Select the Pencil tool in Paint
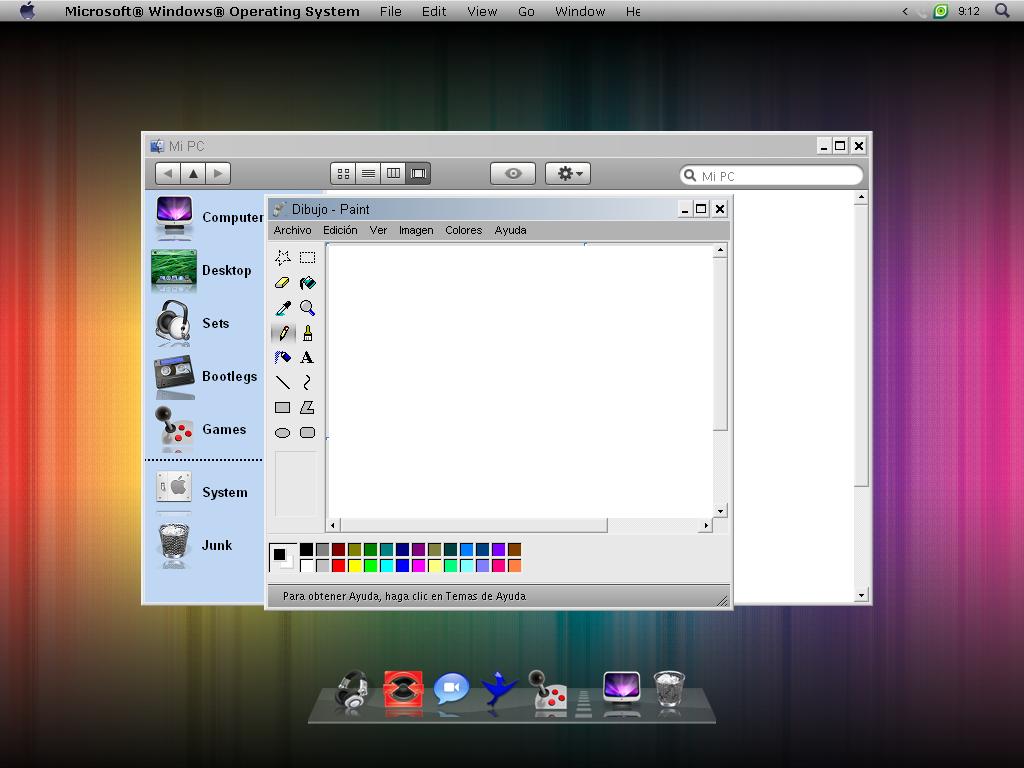Viewport: 1024px width, 768px height. pyautogui.click(x=283, y=333)
